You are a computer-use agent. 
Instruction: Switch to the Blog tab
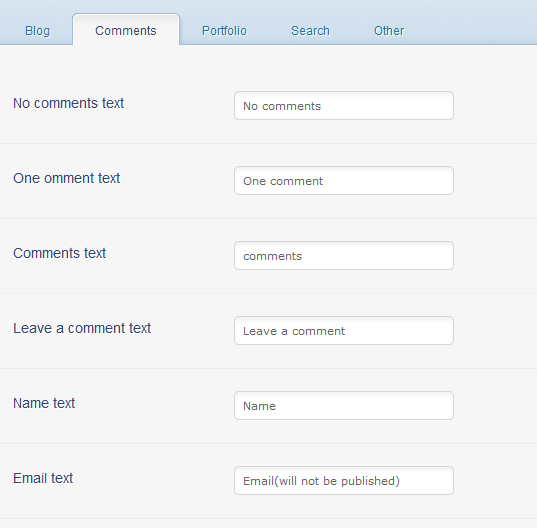(x=37, y=31)
